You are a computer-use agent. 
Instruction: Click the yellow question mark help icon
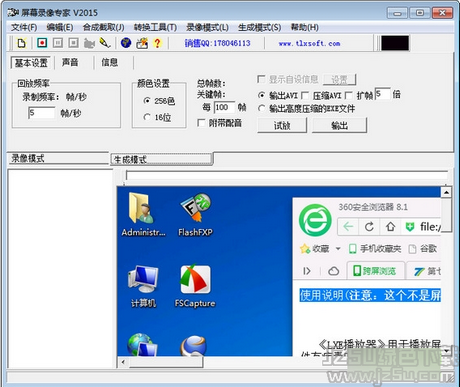157,43
